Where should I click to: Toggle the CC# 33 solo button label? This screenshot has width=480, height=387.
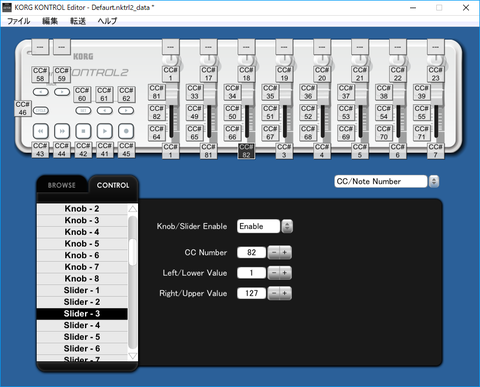(194, 92)
